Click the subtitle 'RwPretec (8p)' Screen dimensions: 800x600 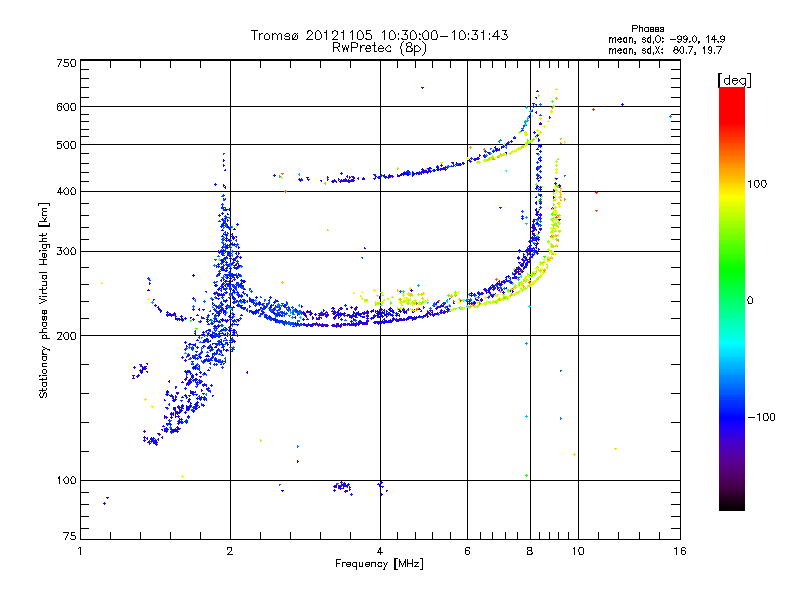pos(379,48)
